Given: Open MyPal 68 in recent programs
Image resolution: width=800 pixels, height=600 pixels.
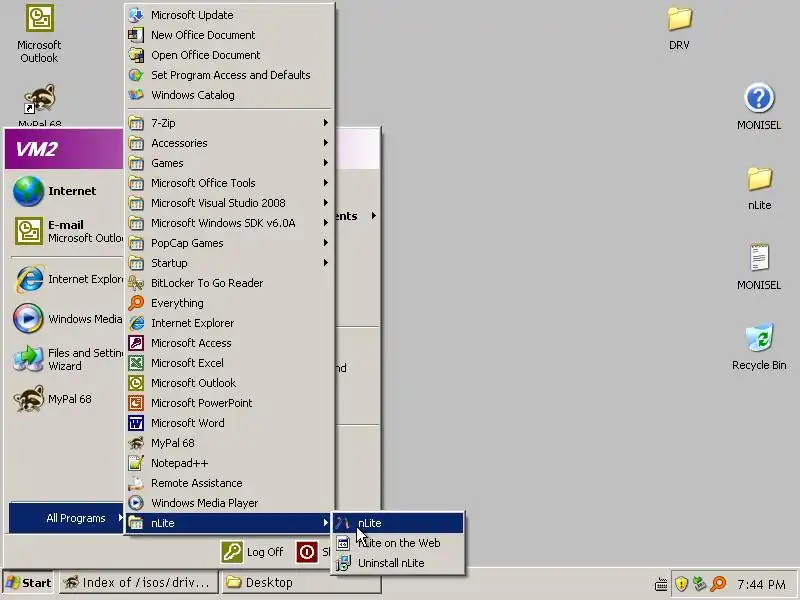Looking at the screenshot, I should [66, 399].
